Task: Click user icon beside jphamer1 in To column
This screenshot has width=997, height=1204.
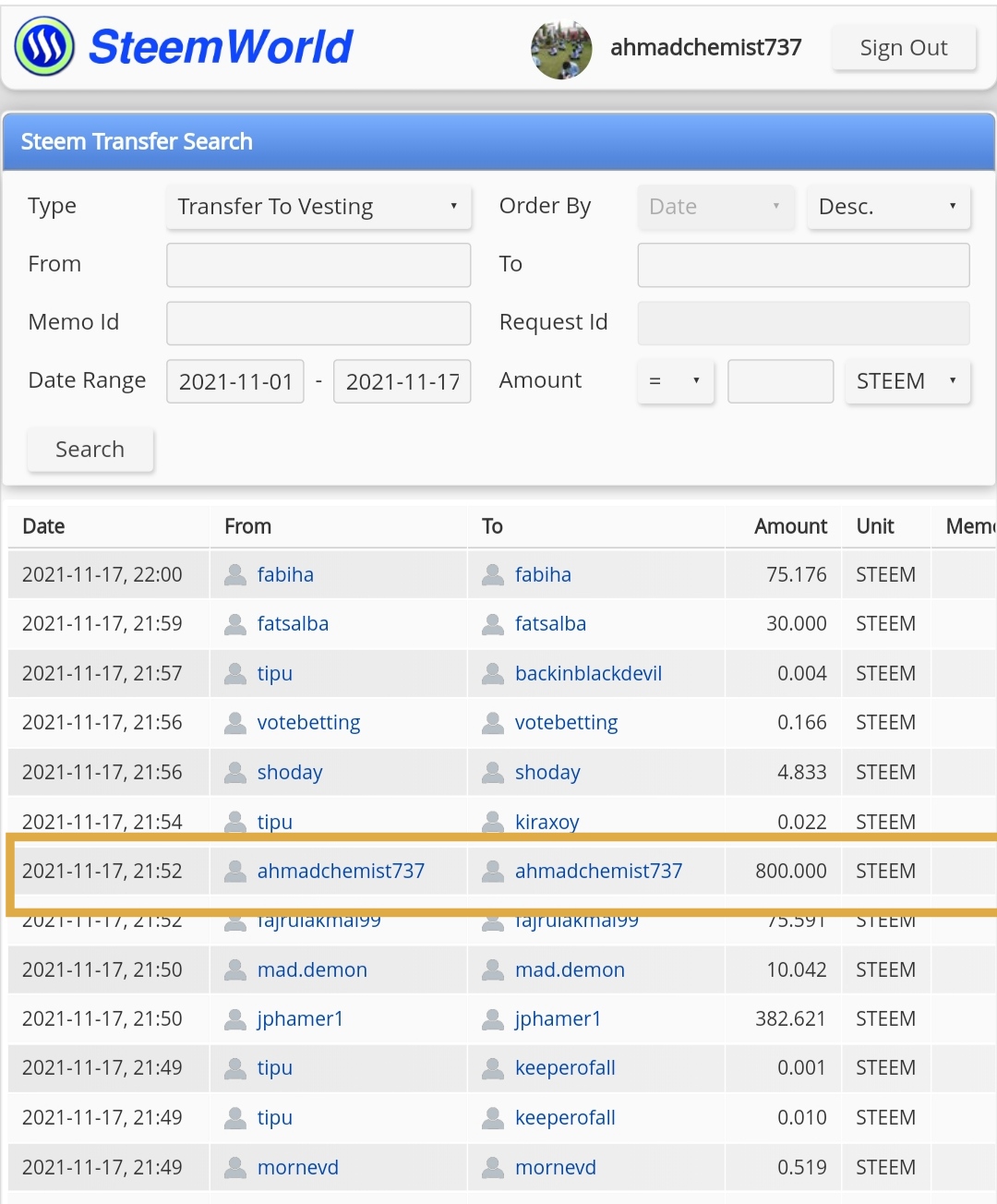Action: [x=493, y=1018]
